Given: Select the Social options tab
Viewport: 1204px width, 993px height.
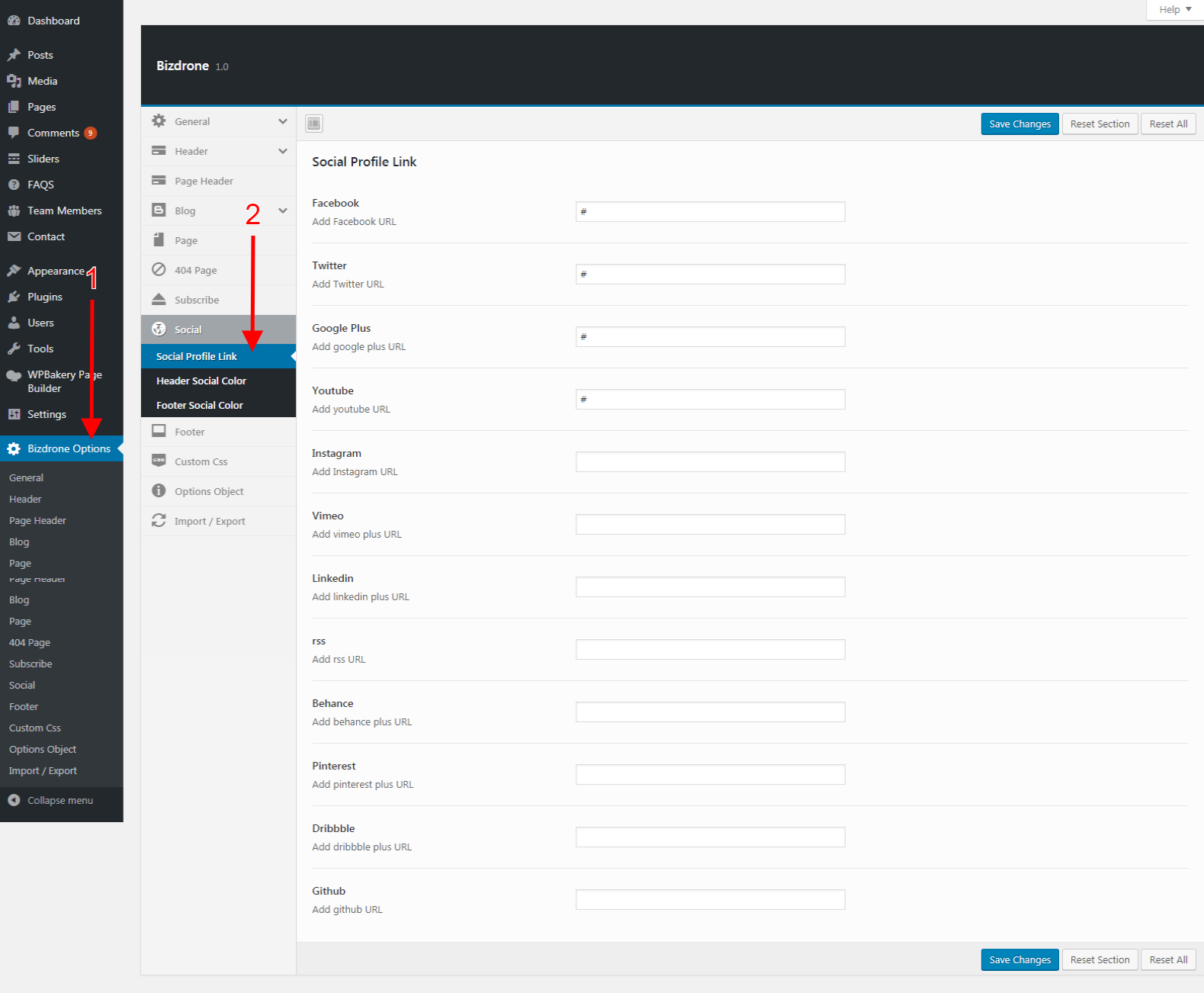Looking at the screenshot, I should [218, 329].
